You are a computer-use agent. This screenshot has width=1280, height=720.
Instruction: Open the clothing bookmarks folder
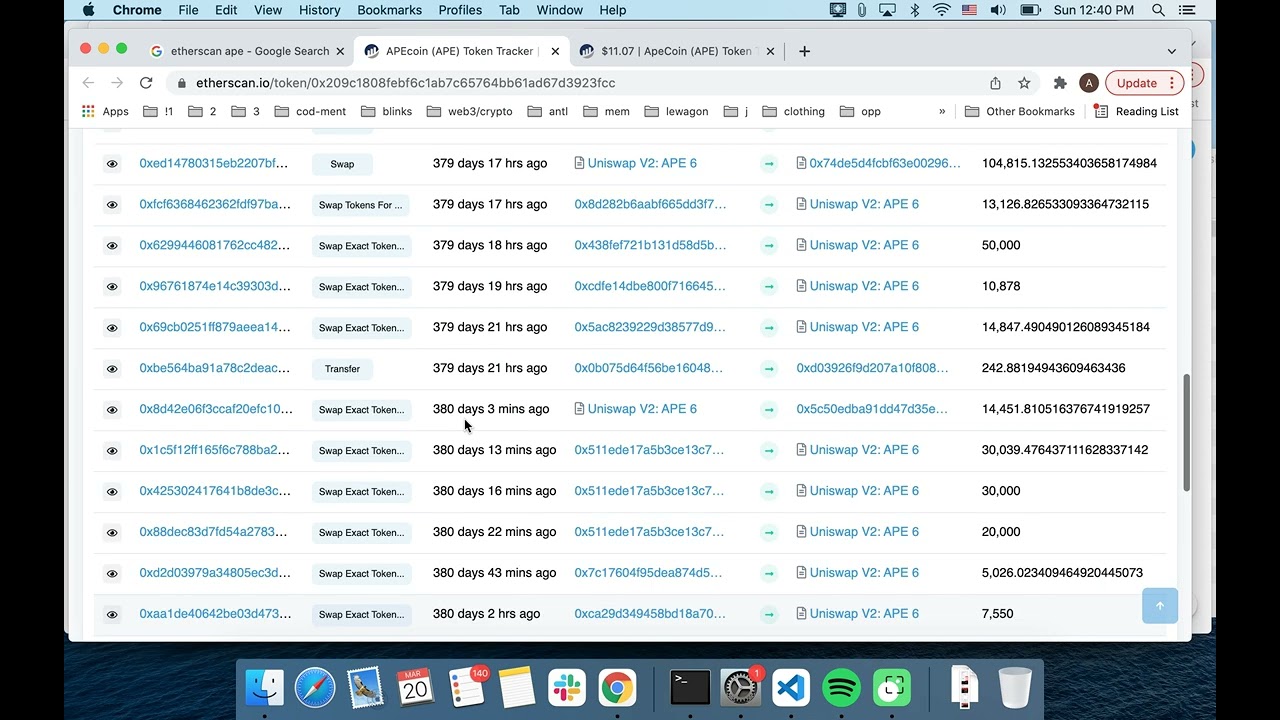tap(793, 111)
